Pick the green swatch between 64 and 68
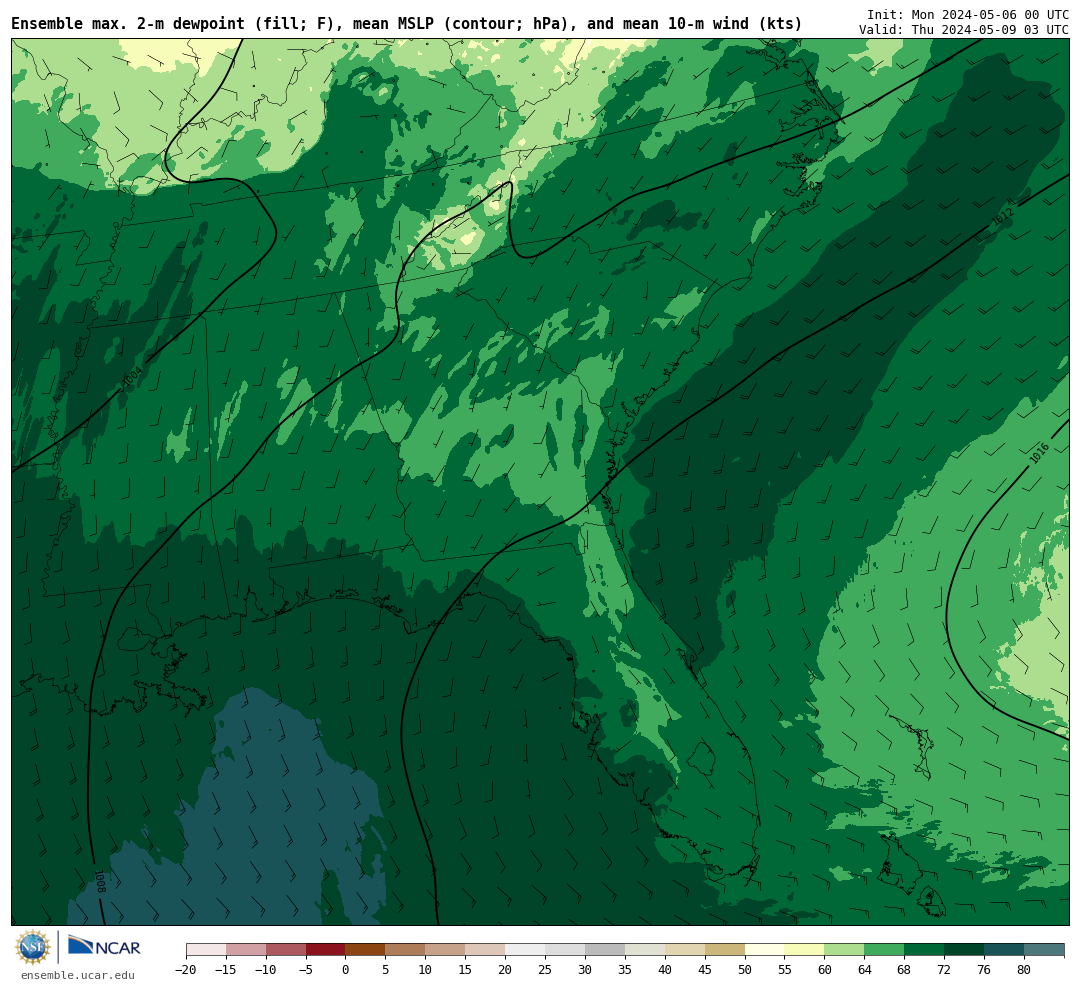 click(885, 950)
